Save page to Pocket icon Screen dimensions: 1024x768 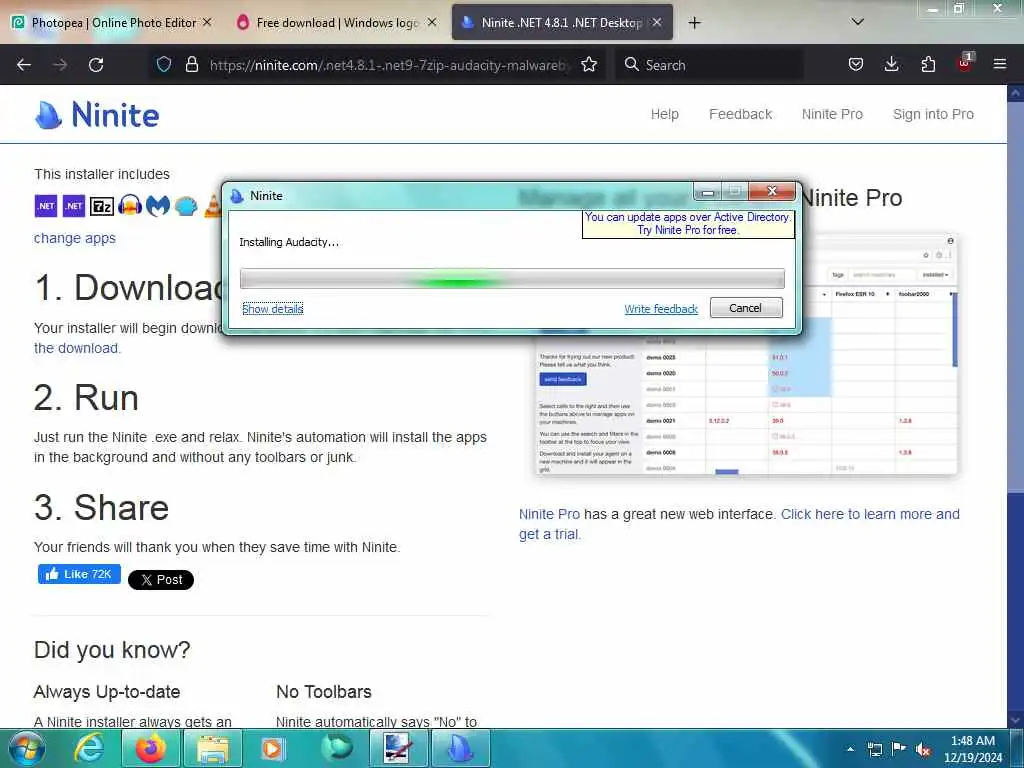point(856,64)
